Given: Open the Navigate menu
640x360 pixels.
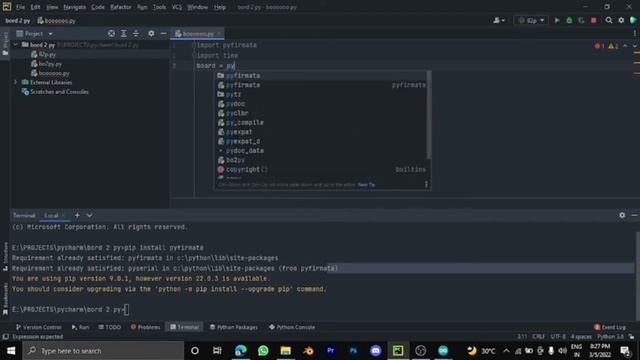Looking at the screenshot, I should coord(75,7).
